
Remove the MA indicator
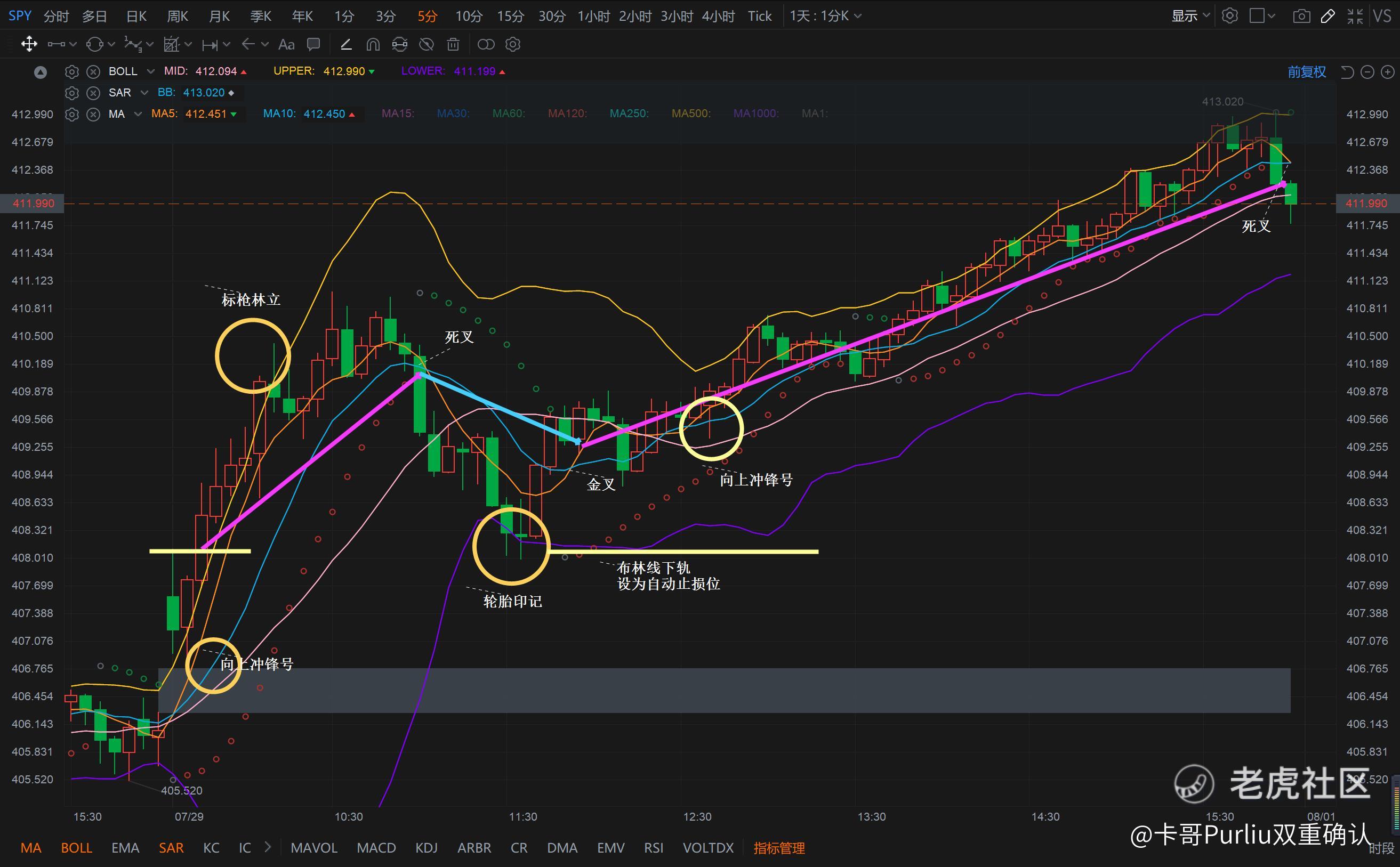click(x=93, y=114)
